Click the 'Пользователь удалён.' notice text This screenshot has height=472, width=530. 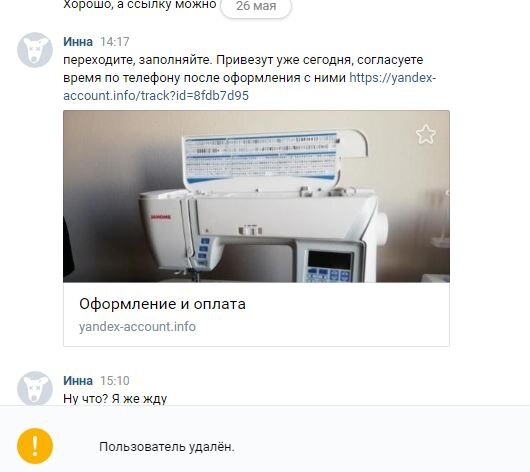[167, 447]
